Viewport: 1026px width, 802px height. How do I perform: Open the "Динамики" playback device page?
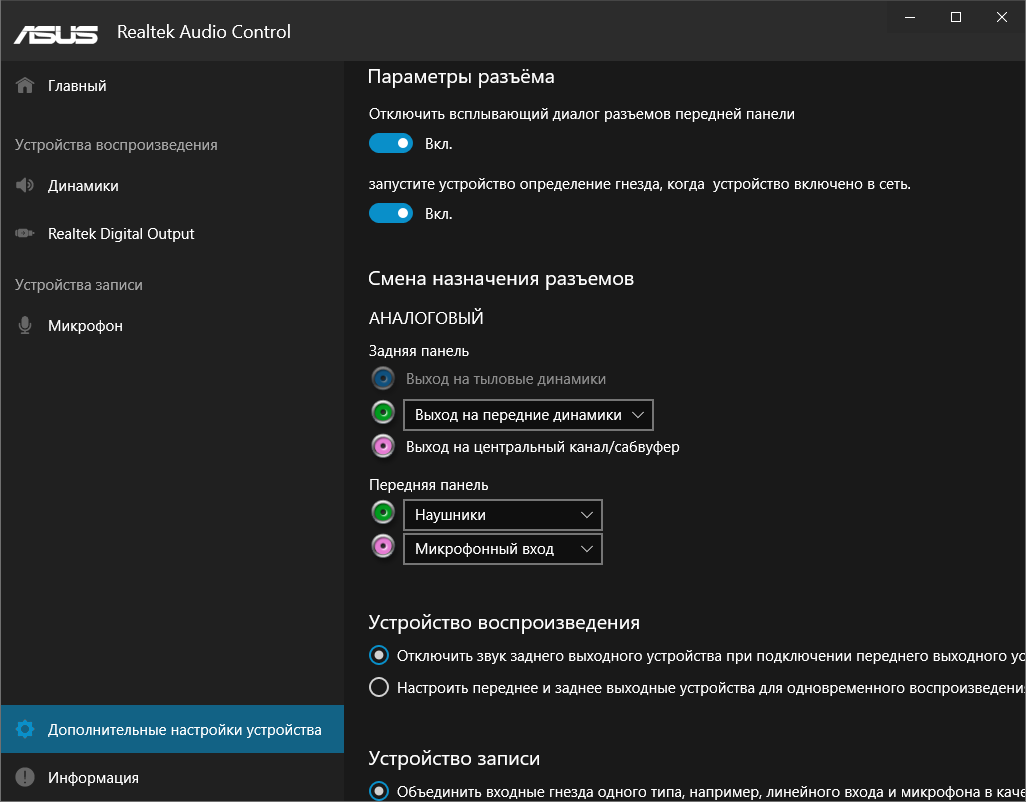tap(82, 186)
